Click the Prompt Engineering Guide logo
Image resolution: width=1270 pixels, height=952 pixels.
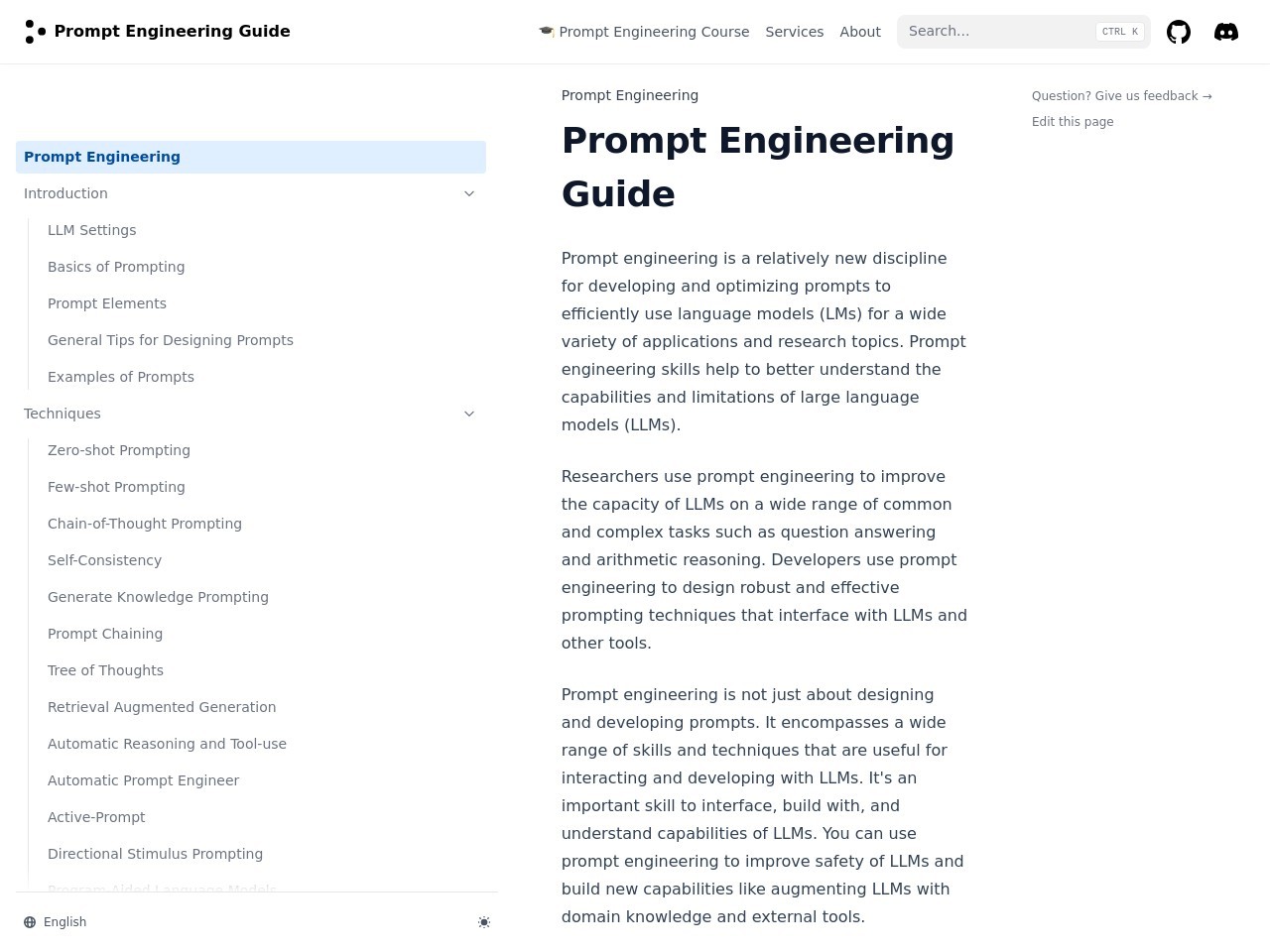point(36,32)
